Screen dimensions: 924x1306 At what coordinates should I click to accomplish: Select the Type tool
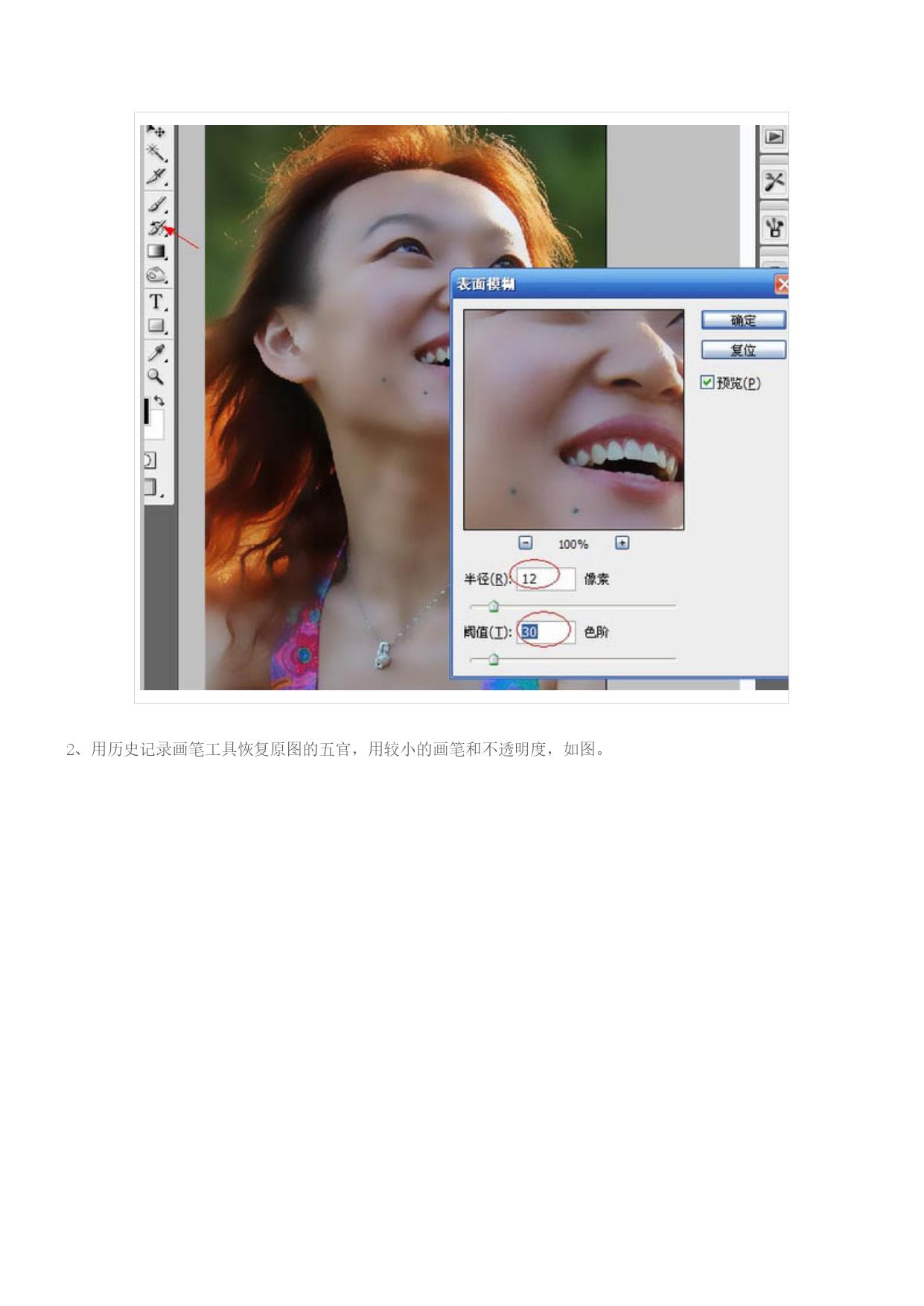[x=156, y=302]
